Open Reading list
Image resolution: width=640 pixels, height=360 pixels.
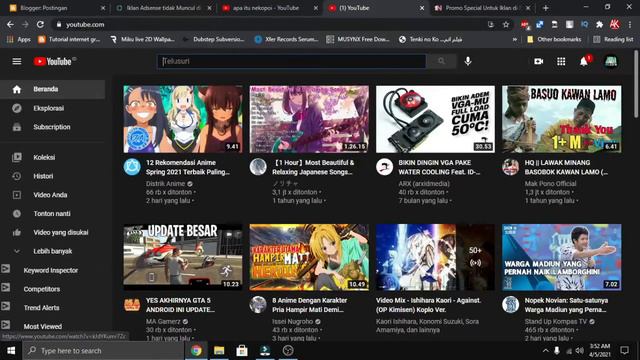[613, 40]
